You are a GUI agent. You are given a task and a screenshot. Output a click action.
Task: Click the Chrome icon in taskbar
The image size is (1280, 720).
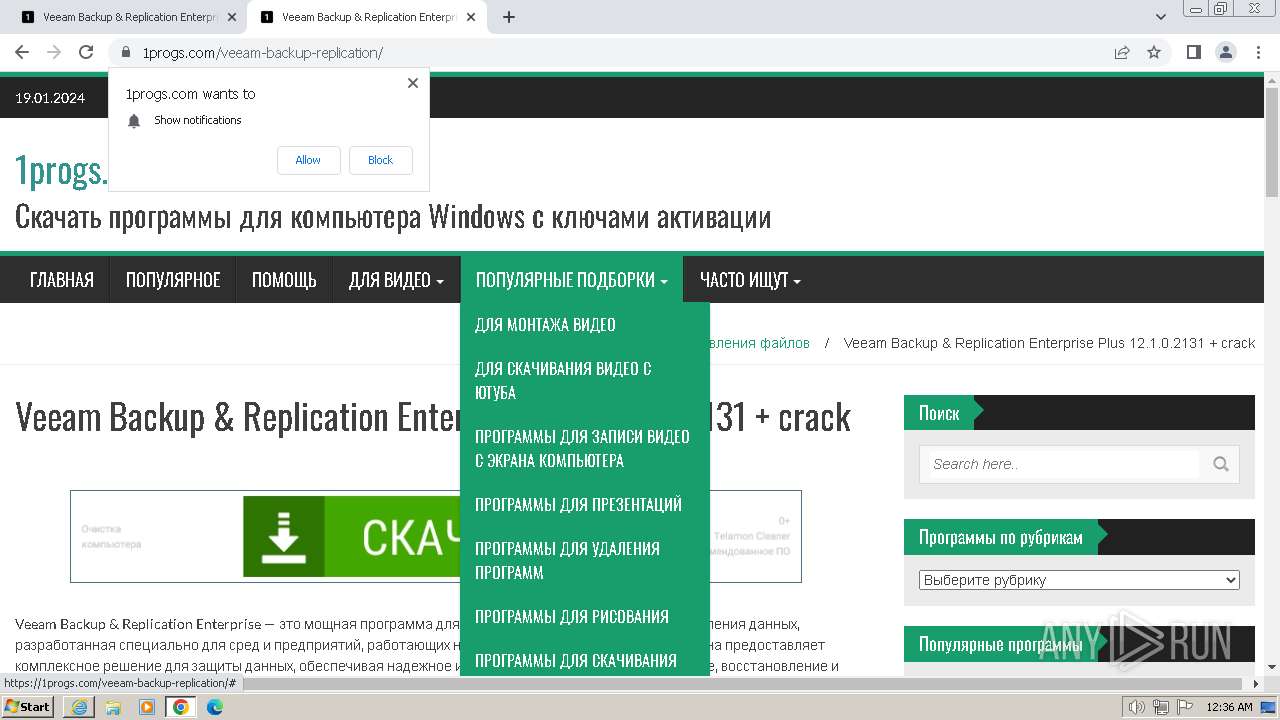tap(181, 707)
